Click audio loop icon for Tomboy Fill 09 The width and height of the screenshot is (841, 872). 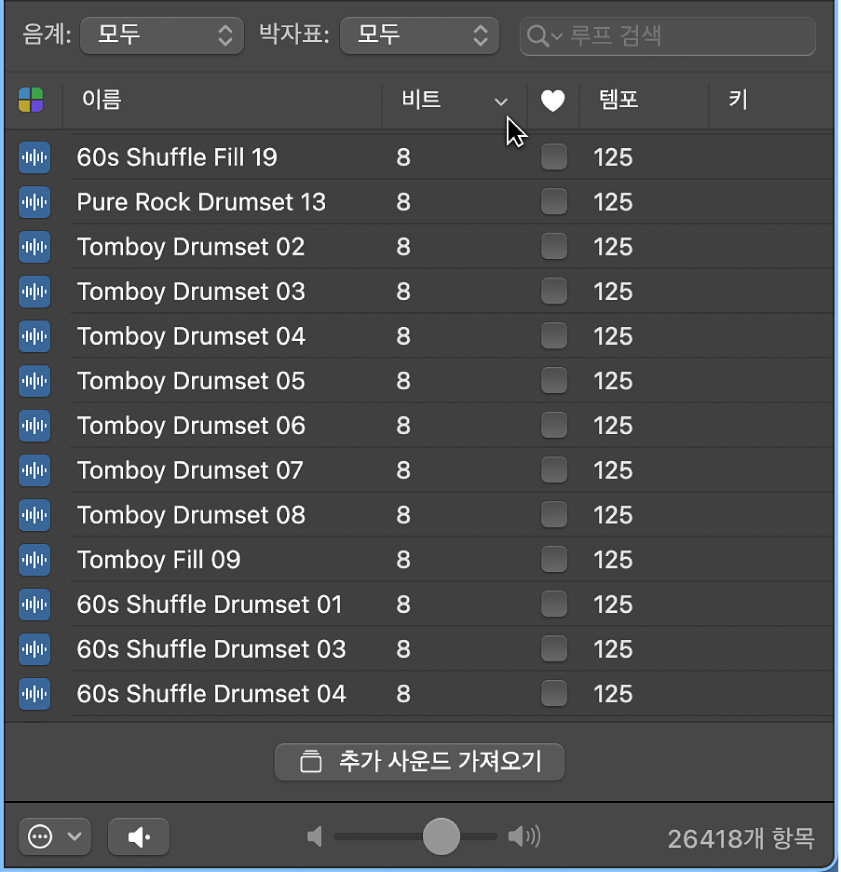pyautogui.click(x=34, y=559)
